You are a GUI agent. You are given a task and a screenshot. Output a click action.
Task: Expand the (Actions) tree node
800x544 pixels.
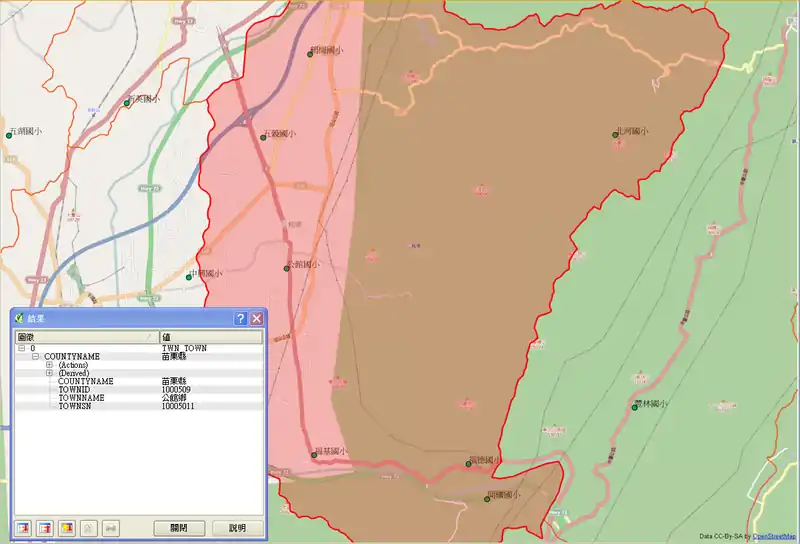coord(49,365)
